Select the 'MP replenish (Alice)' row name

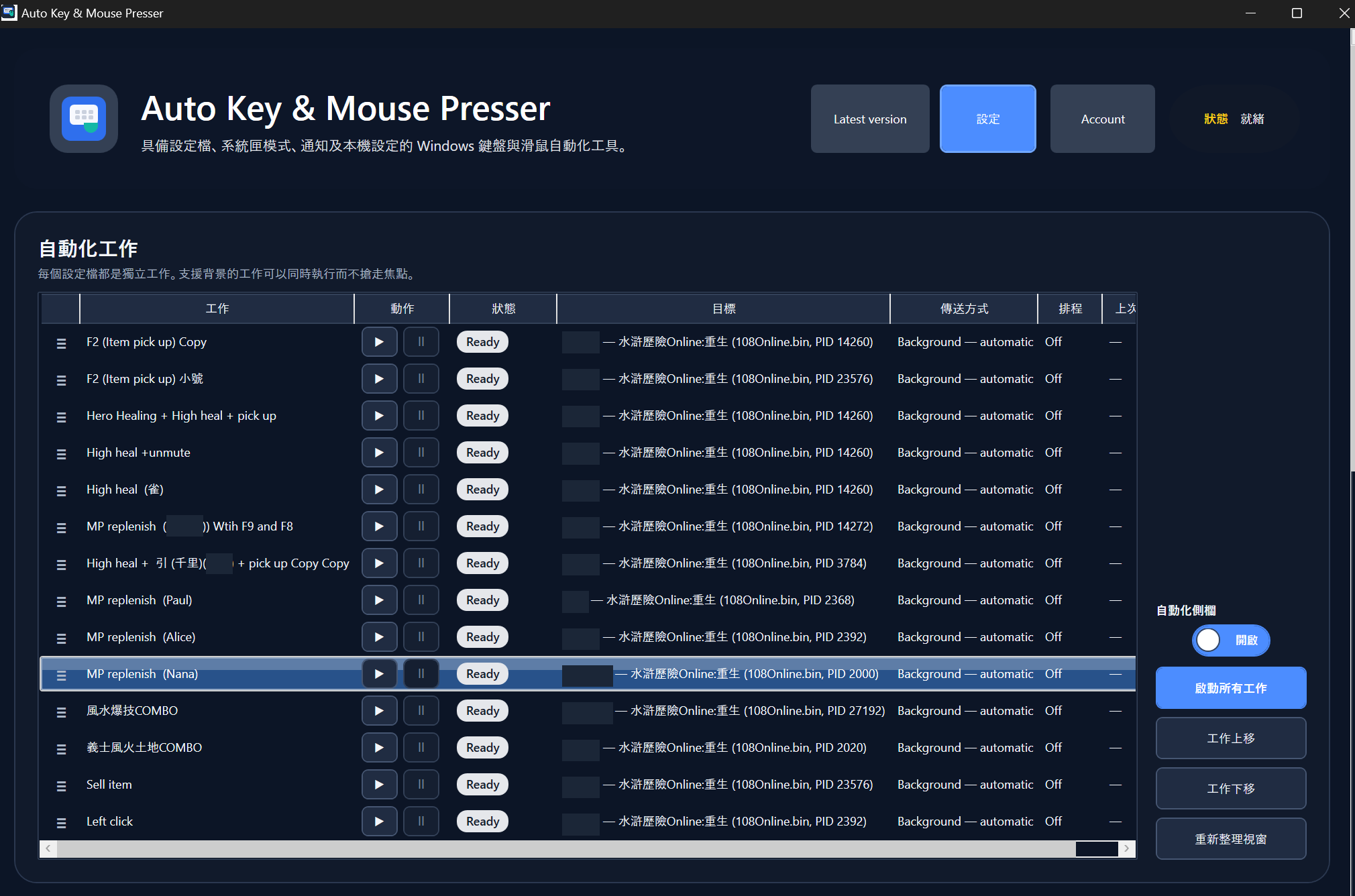tap(141, 637)
